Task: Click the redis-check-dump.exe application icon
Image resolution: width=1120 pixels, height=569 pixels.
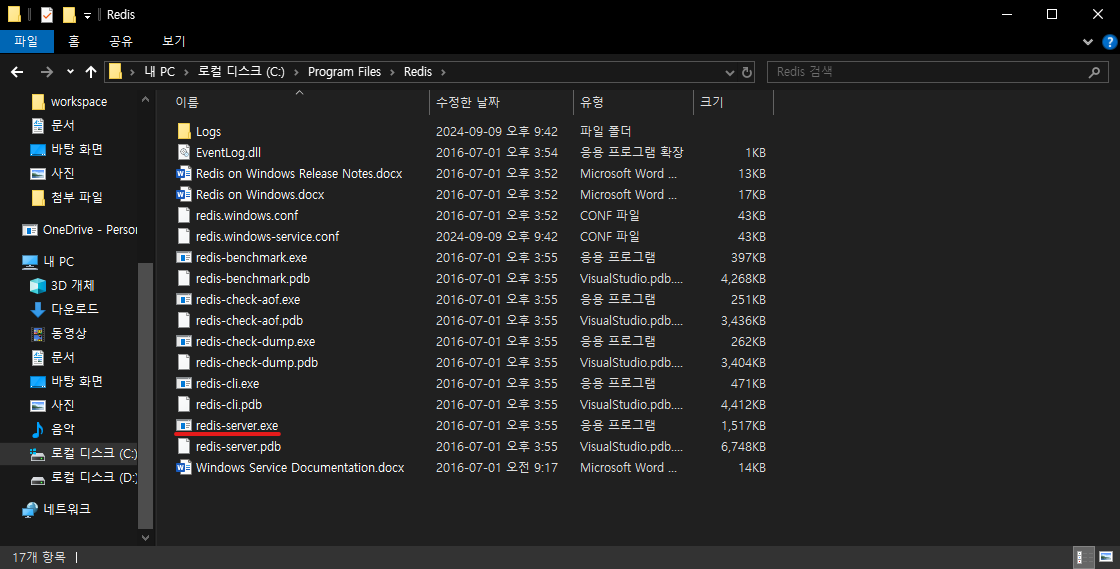Action: [184, 342]
